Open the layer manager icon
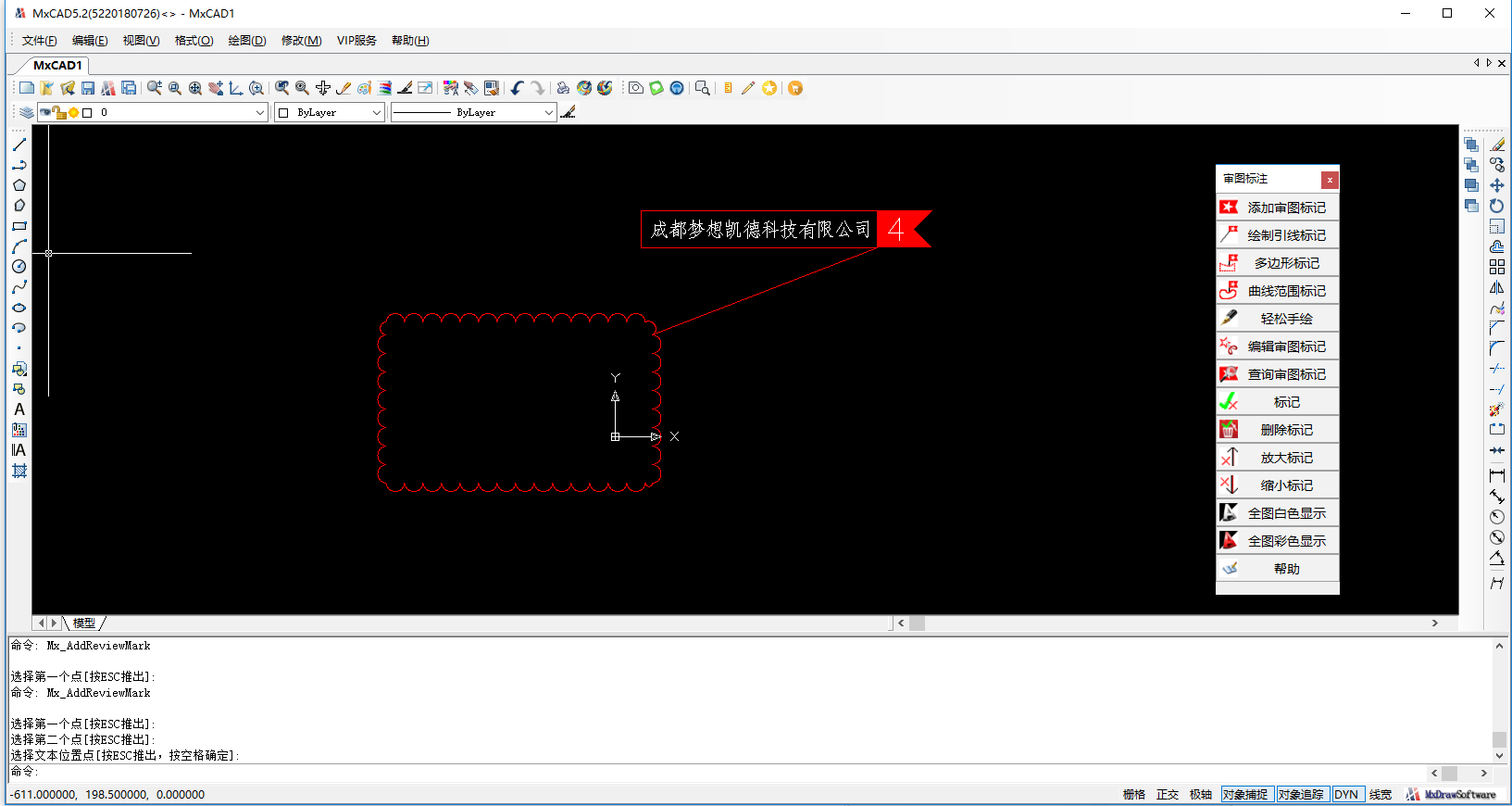Viewport: 1512px width, 806px height. coord(27,112)
